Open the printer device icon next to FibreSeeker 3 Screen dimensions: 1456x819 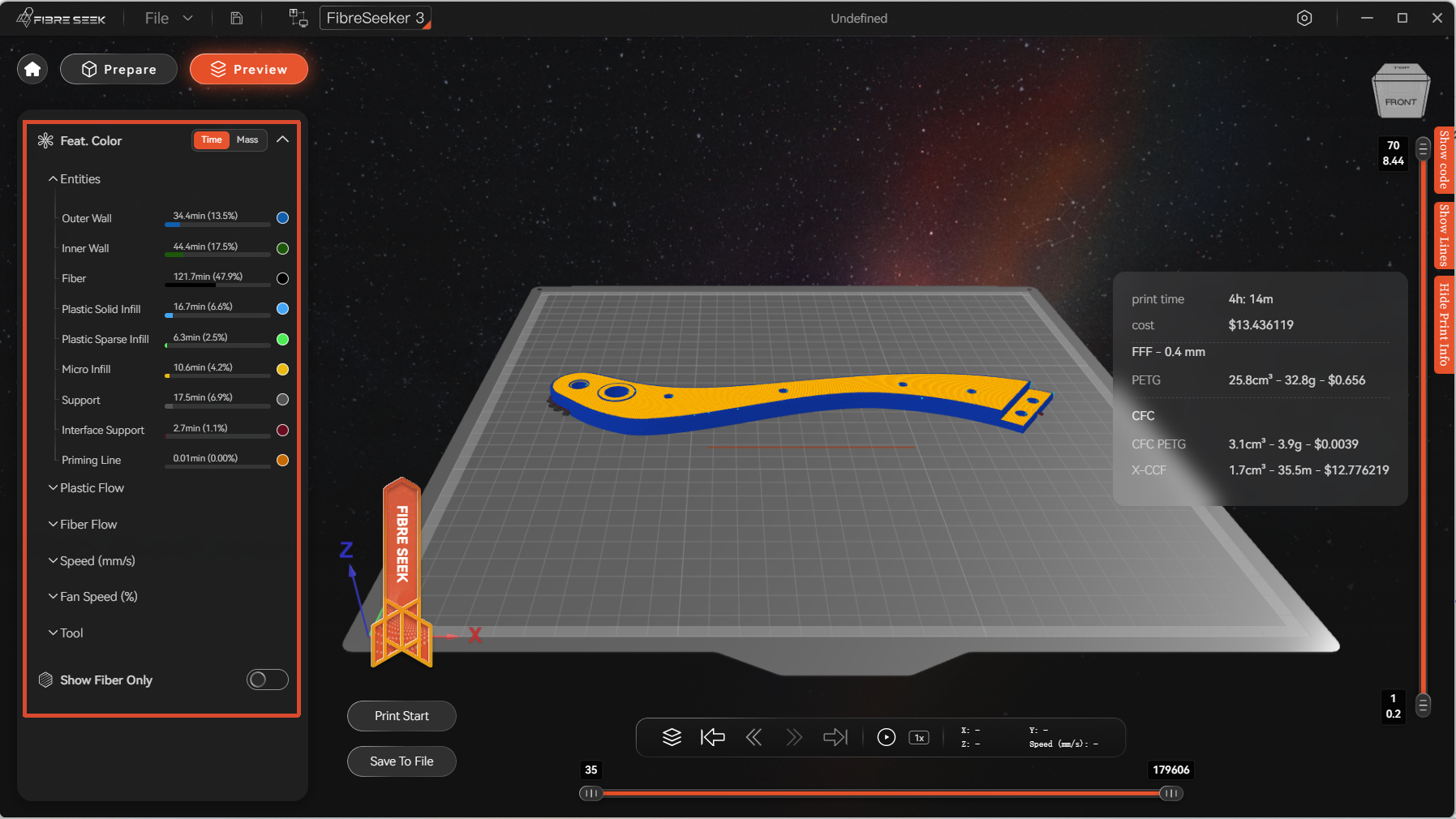click(298, 18)
